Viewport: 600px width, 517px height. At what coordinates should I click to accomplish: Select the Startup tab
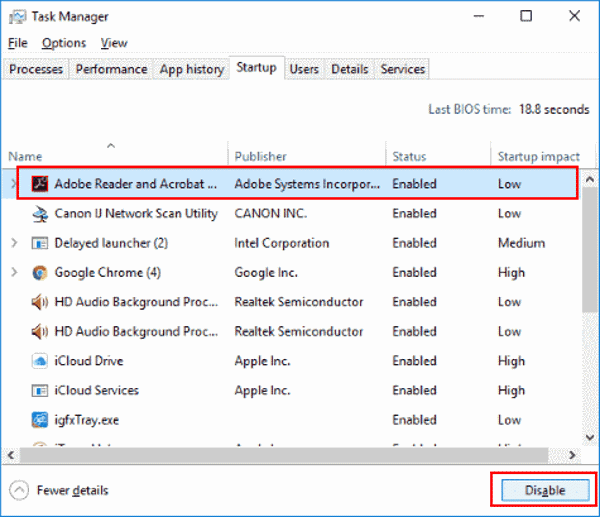coord(256,68)
